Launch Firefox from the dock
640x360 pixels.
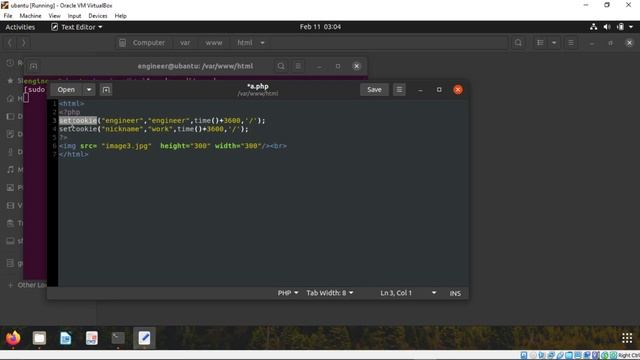[13, 338]
